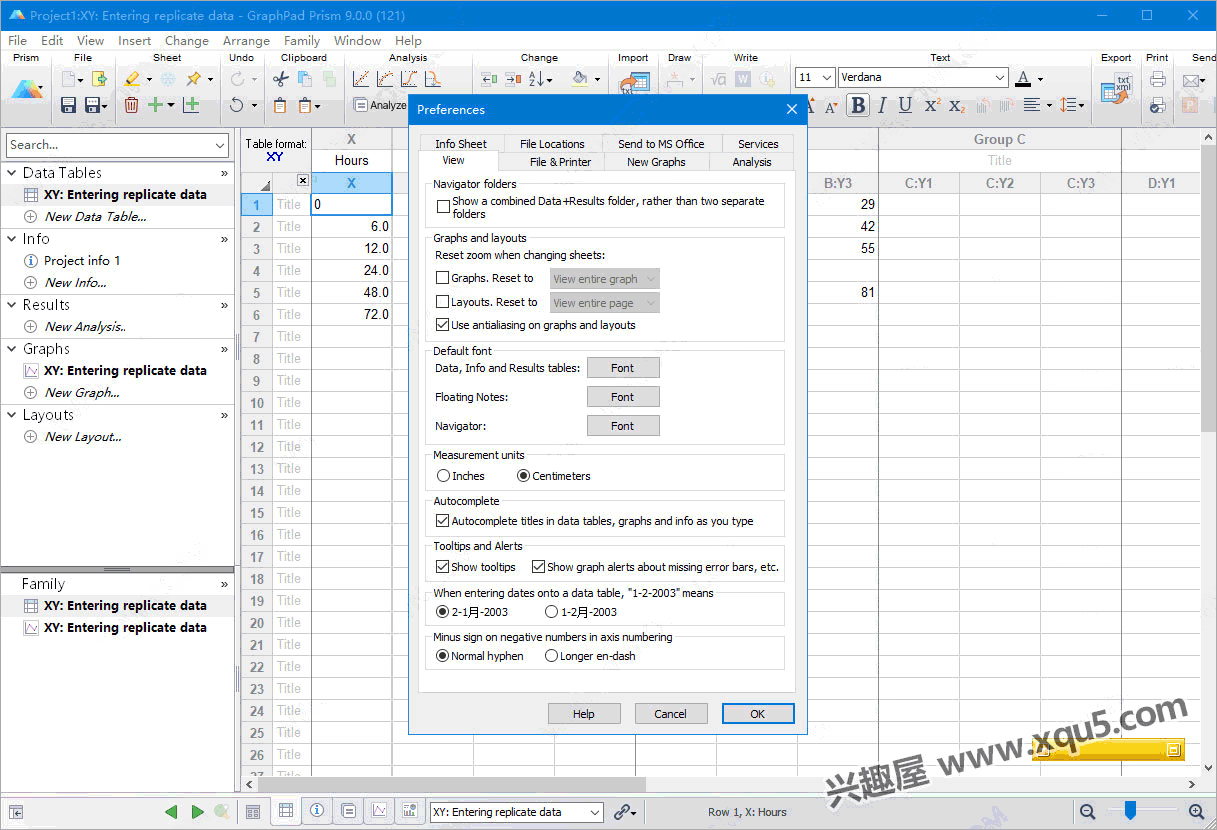Click the Delete sheet trash icon
1217x830 pixels.
[x=131, y=105]
